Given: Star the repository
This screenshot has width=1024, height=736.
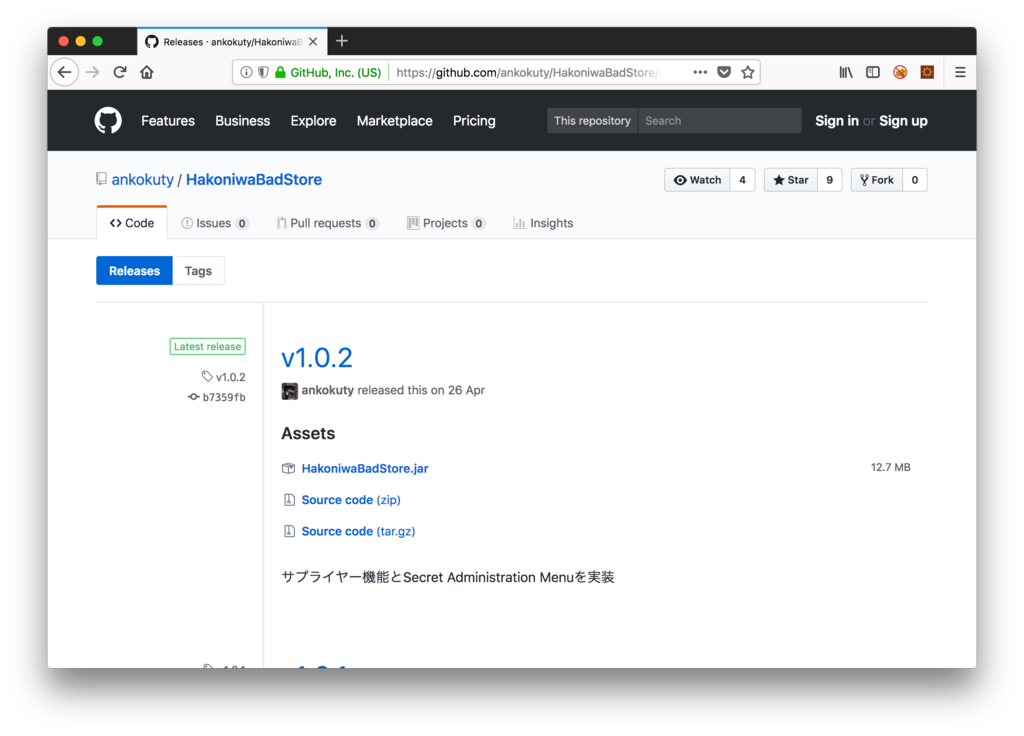Looking at the screenshot, I should [791, 180].
